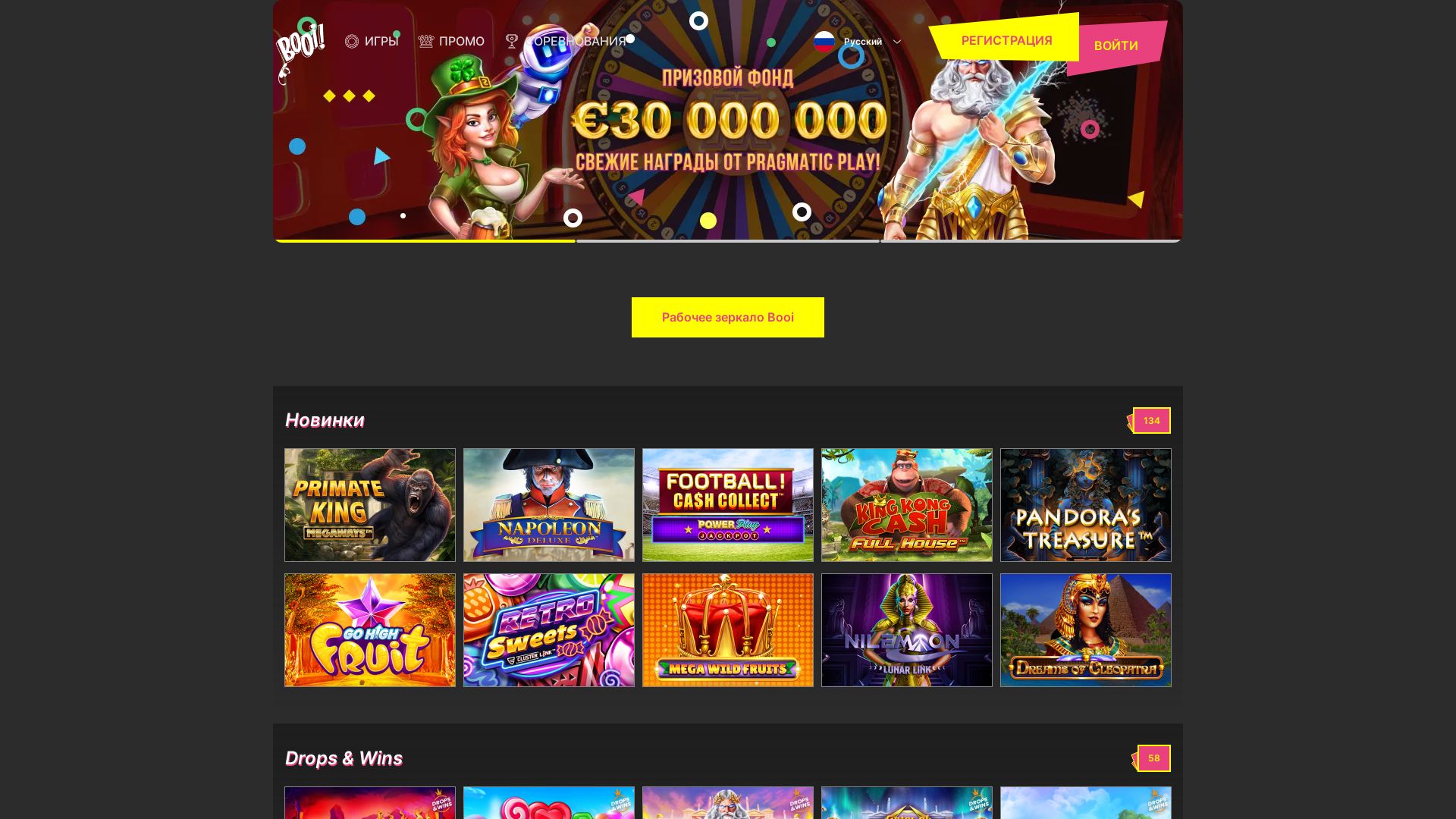Click the РЕГИСТРАЦИЯ button
Image resolution: width=1456 pixels, height=819 pixels.
tap(1006, 39)
